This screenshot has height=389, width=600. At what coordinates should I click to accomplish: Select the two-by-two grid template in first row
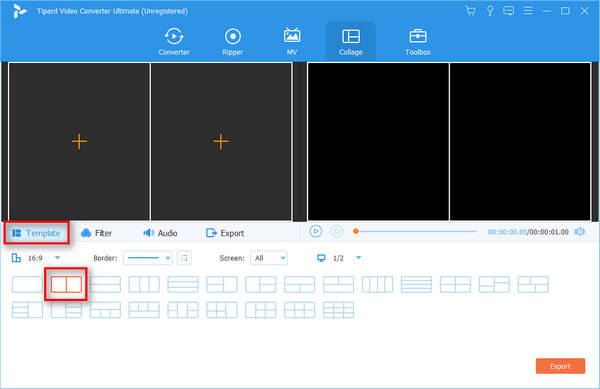coord(455,285)
